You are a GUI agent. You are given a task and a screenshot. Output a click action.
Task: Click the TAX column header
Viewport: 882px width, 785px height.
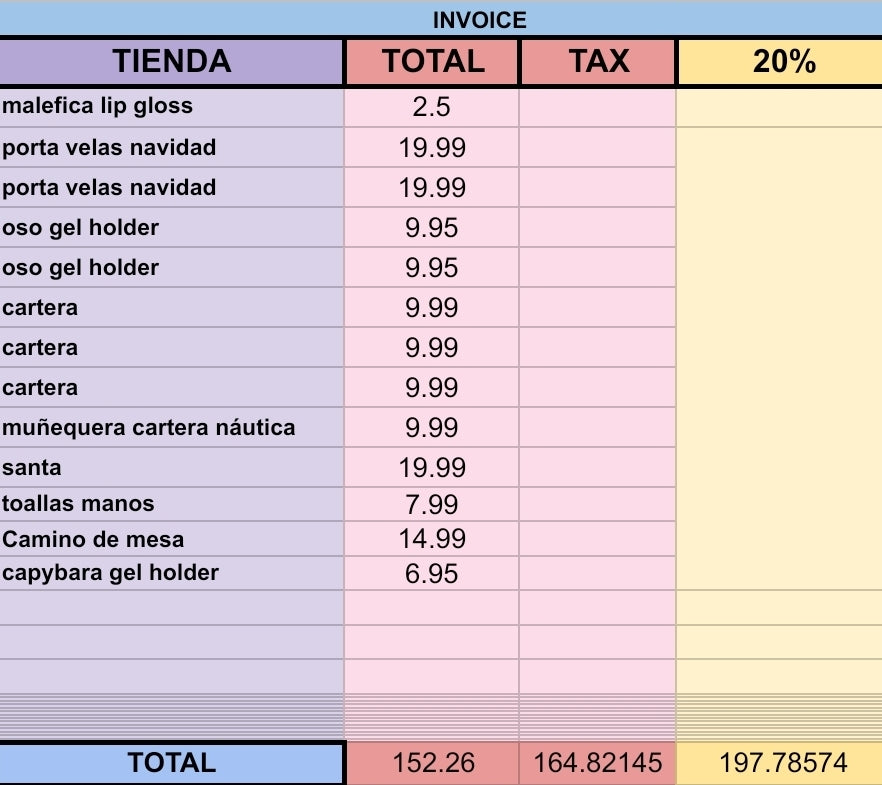click(598, 62)
